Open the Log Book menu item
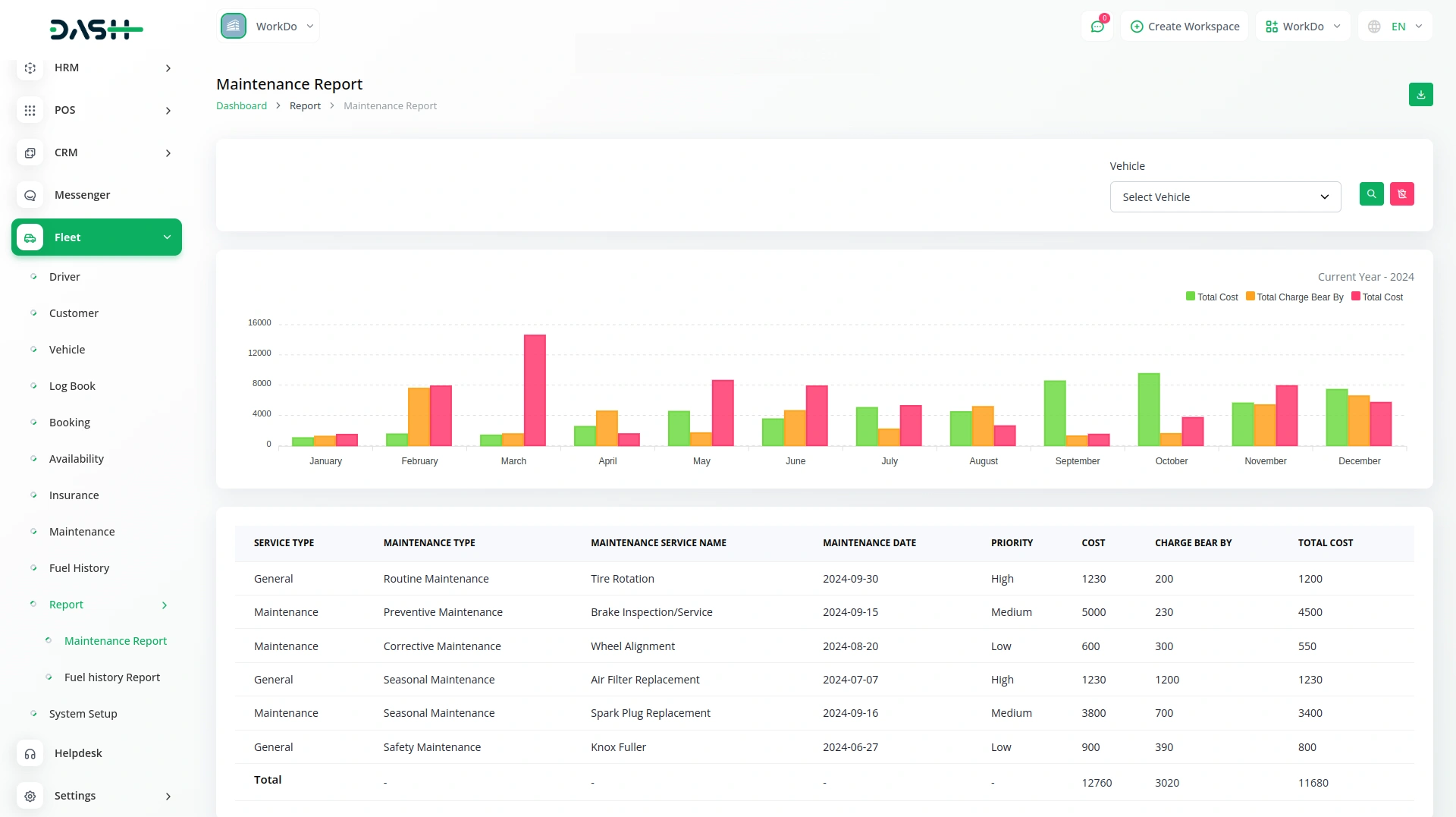The image size is (1456, 817). point(72,386)
